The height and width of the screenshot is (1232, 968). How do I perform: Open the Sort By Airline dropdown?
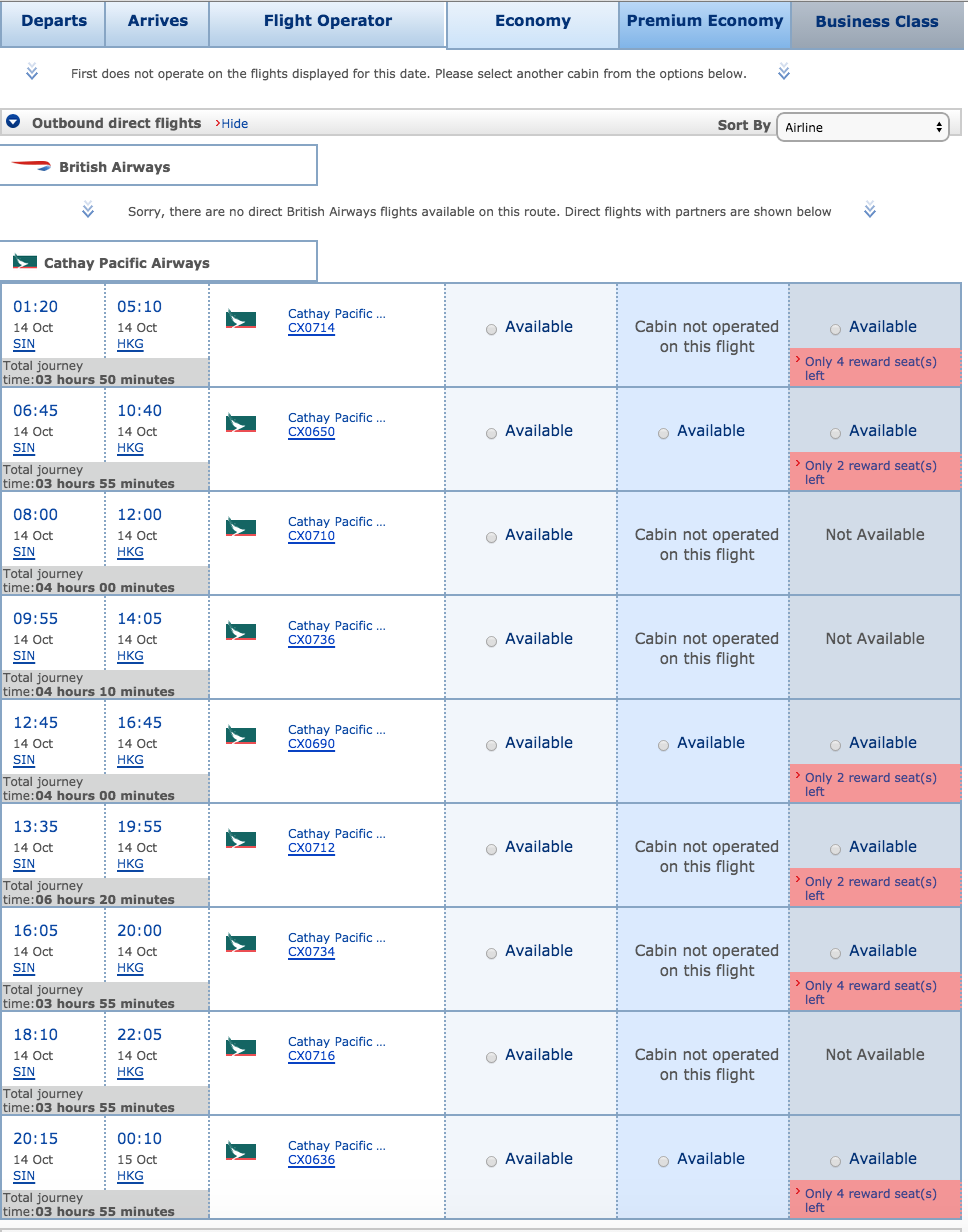pyautogui.click(x=862, y=127)
